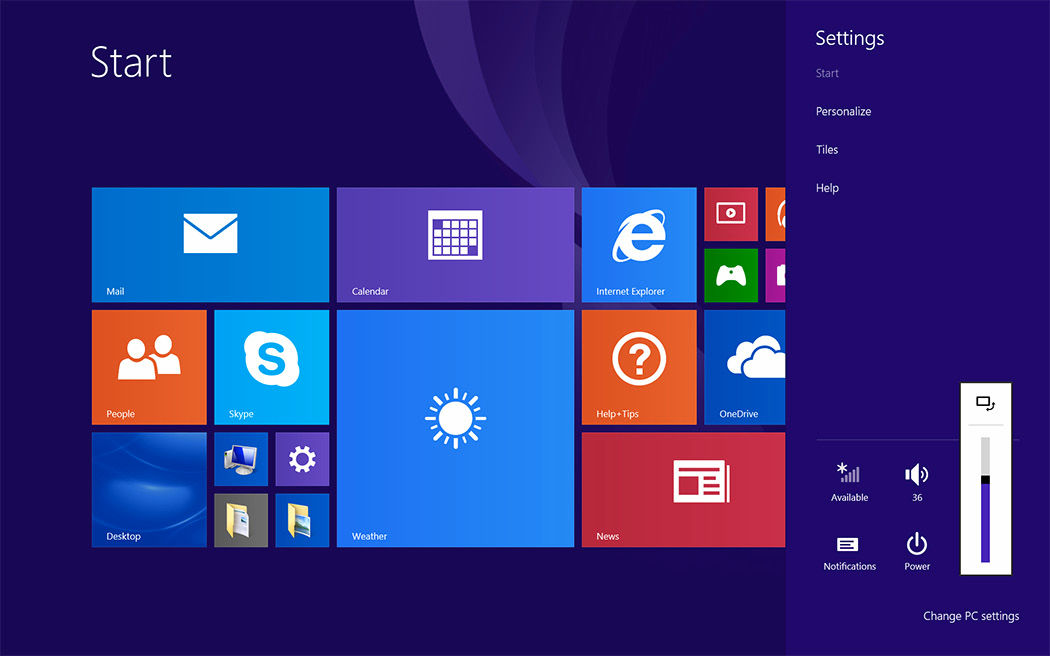
Task: Click the brightness slider track
Action: coord(986,499)
